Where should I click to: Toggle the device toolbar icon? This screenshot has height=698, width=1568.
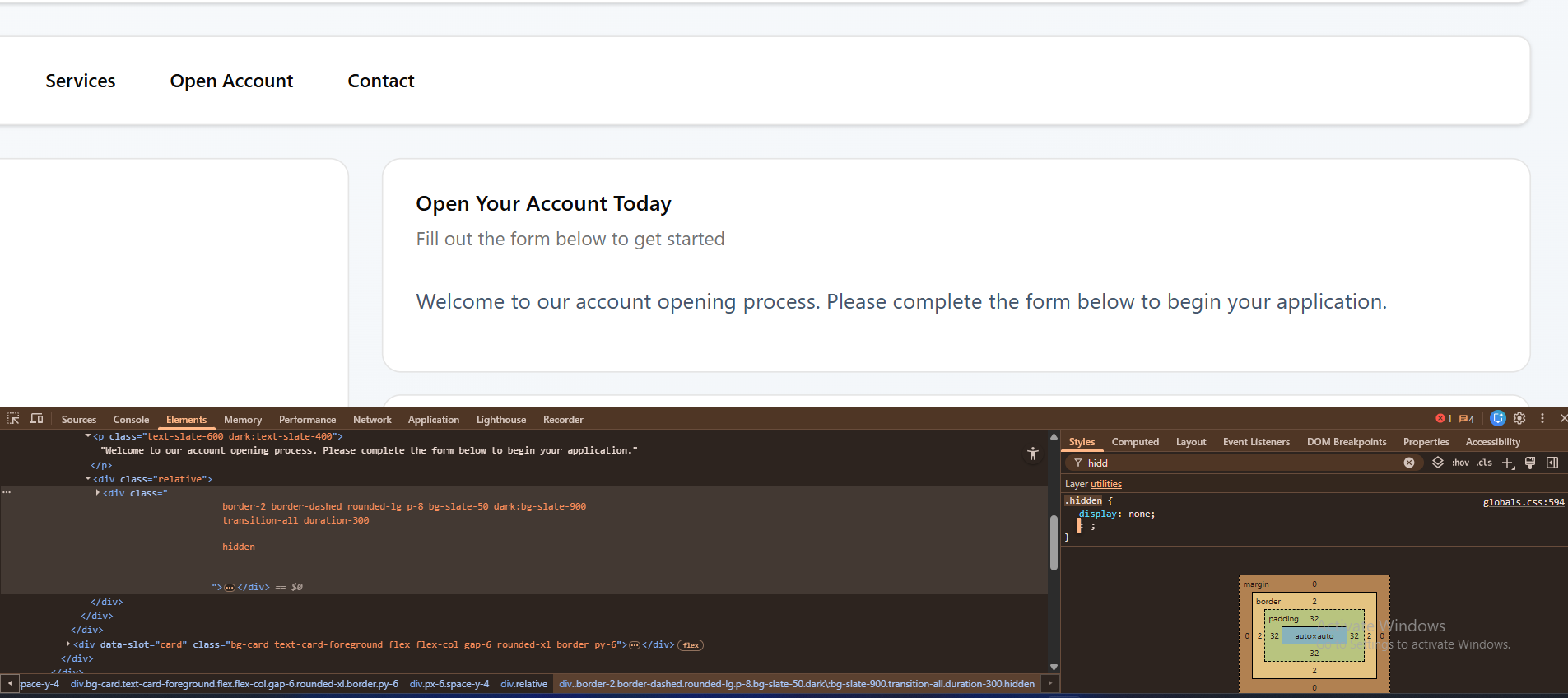click(36, 419)
